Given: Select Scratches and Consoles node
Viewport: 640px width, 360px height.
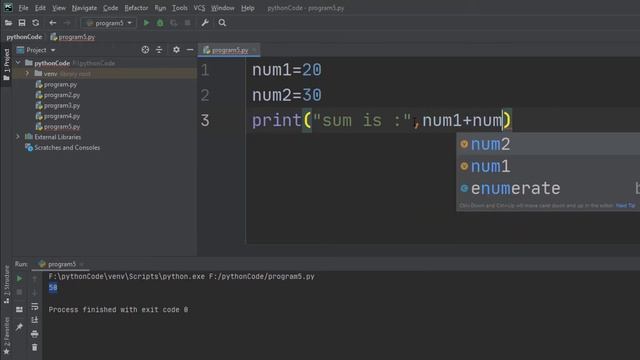Looking at the screenshot, I should [62, 147].
